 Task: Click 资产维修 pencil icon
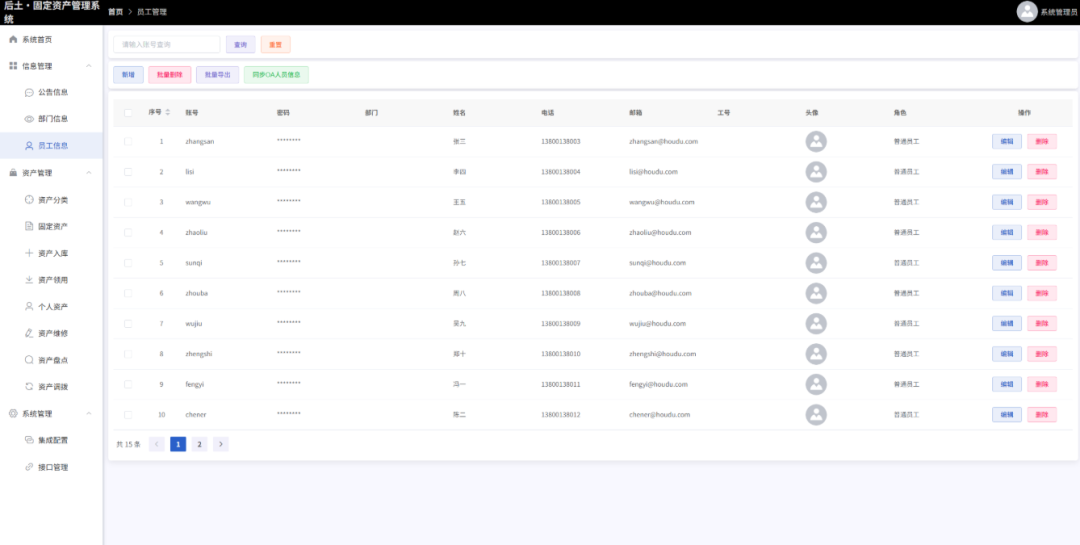point(29,333)
